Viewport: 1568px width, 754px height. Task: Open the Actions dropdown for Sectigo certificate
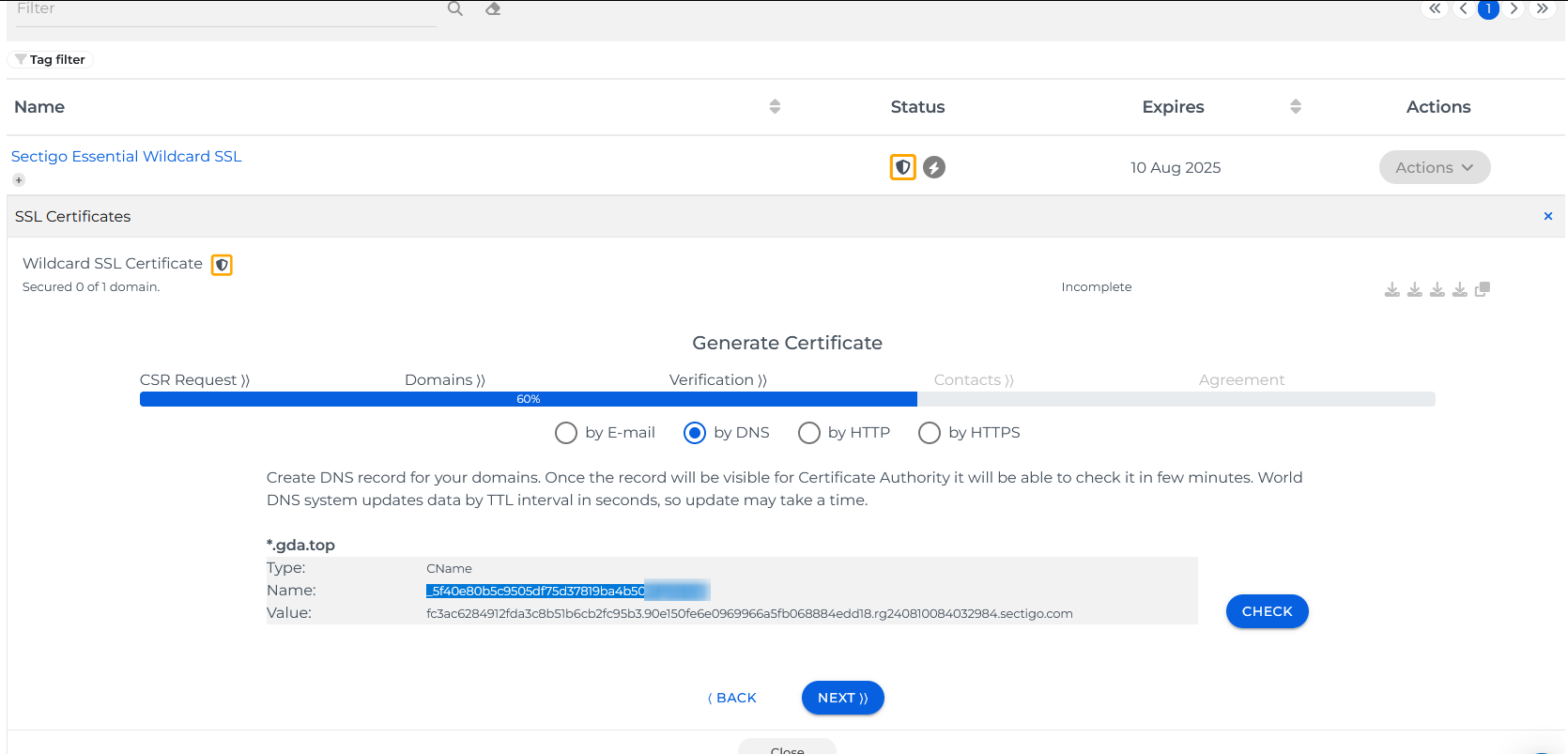pyautogui.click(x=1434, y=167)
